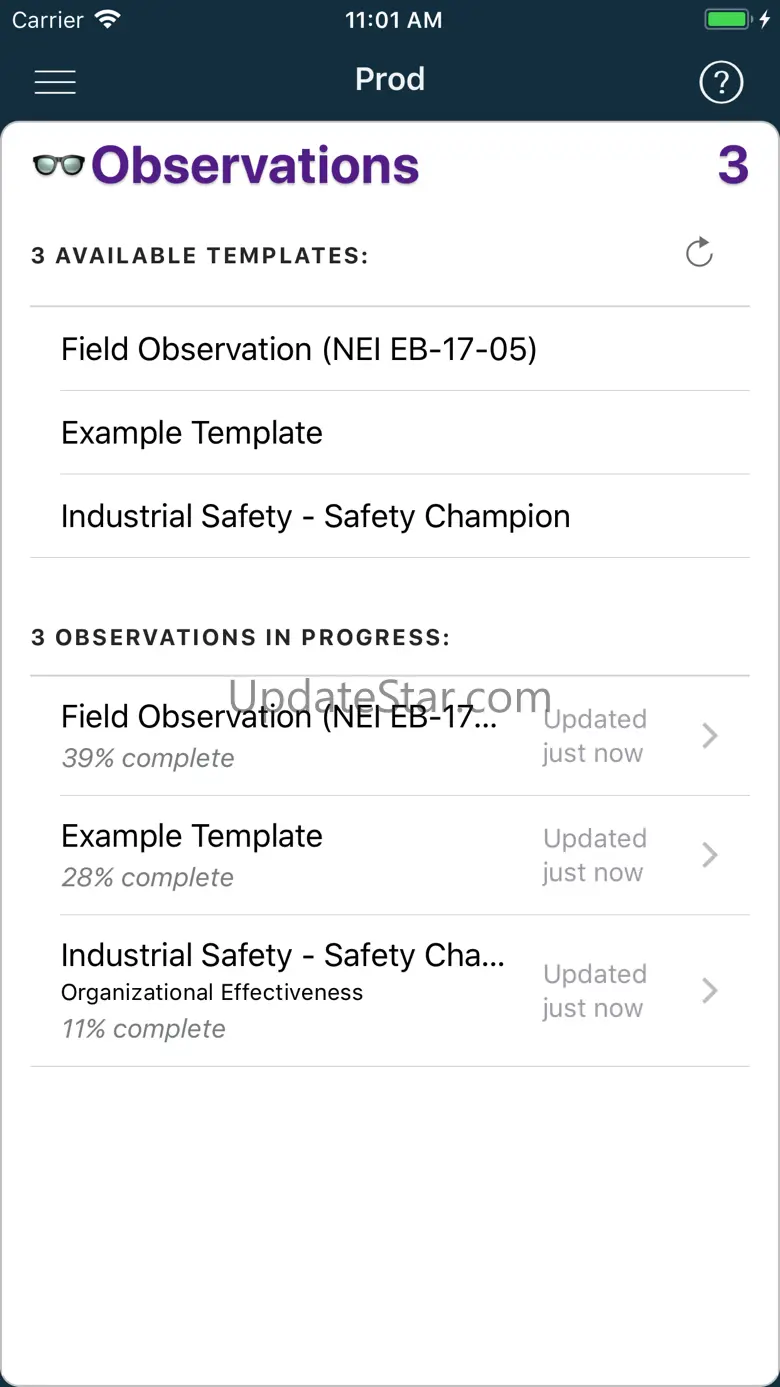Image resolution: width=780 pixels, height=1387 pixels.
Task: Expand Industrial Safety observation chevron
Action: (710, 991)
